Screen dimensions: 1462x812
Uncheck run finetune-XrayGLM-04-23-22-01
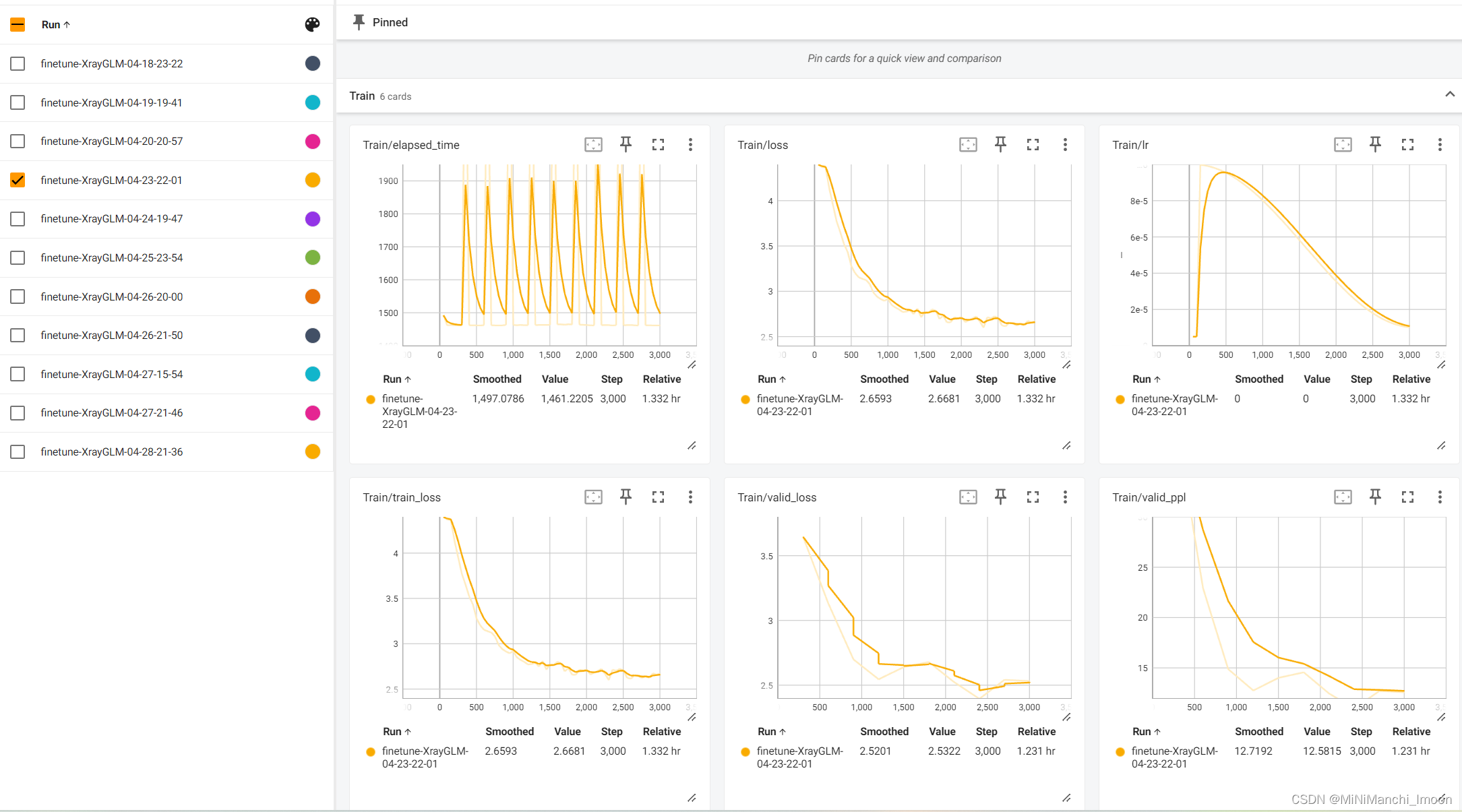[18, 180]
